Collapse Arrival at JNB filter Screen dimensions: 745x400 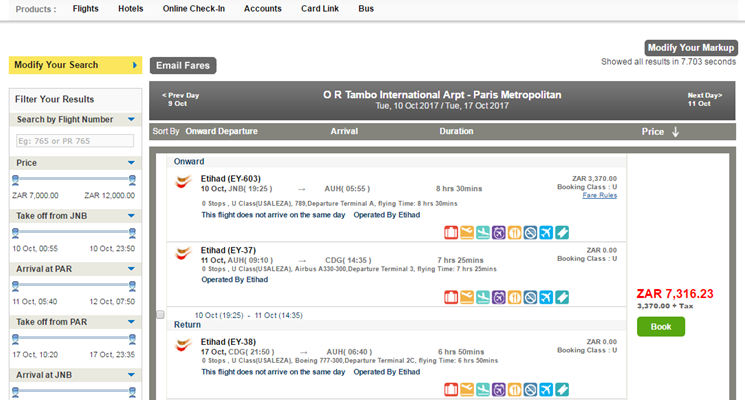tap(131, 375)
